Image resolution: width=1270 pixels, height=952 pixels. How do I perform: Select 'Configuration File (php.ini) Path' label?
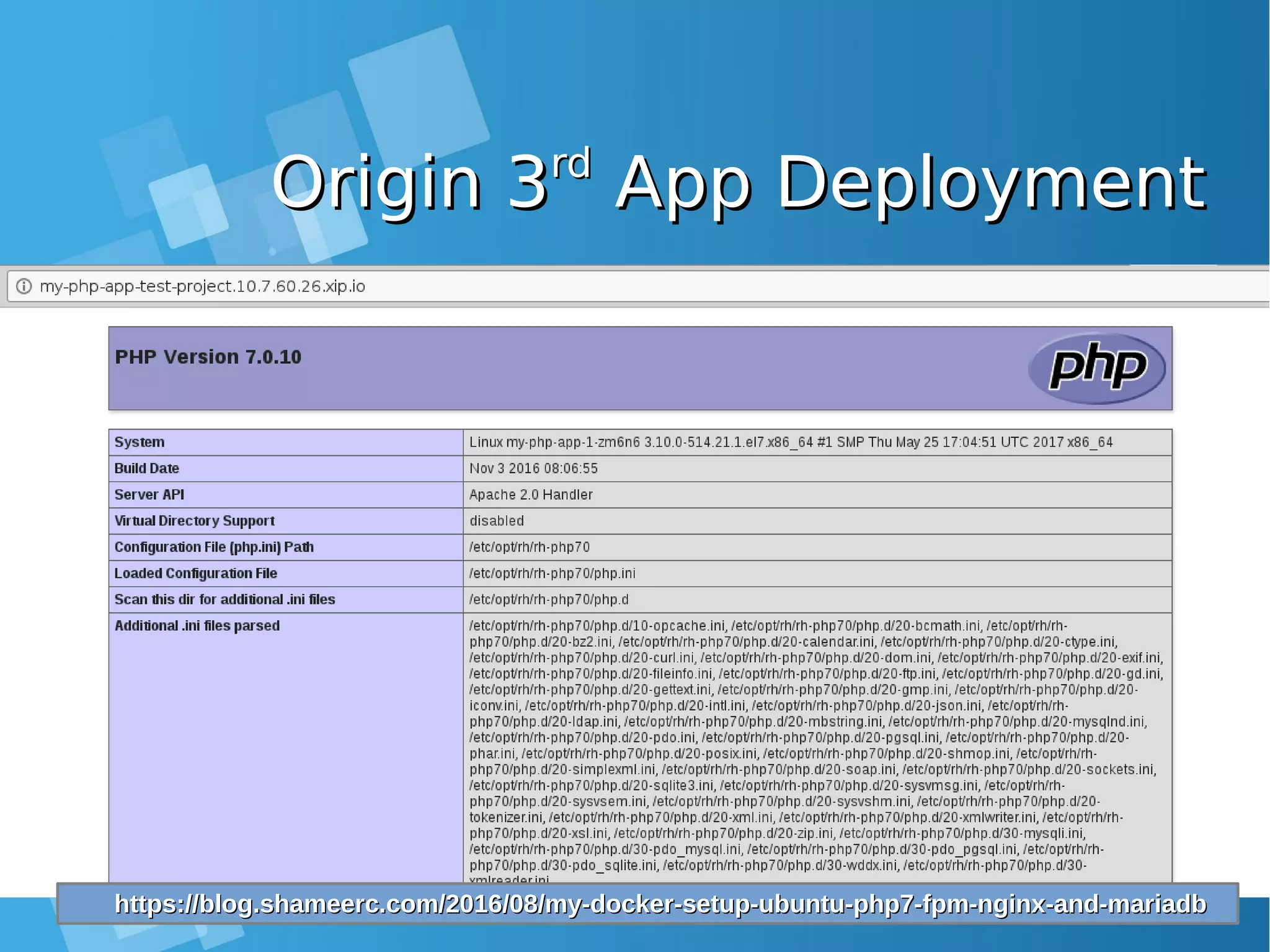[x=214, y=547]
